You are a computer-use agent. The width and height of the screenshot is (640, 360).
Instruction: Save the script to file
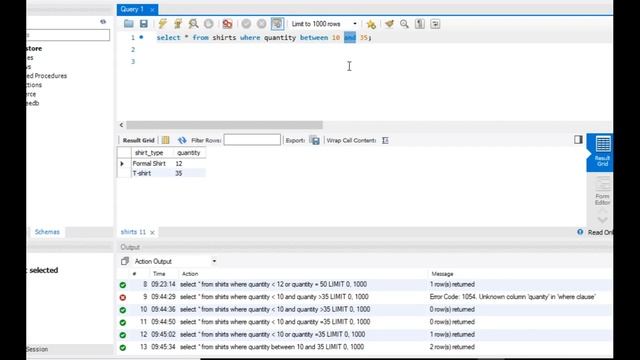tap(144, 24)
